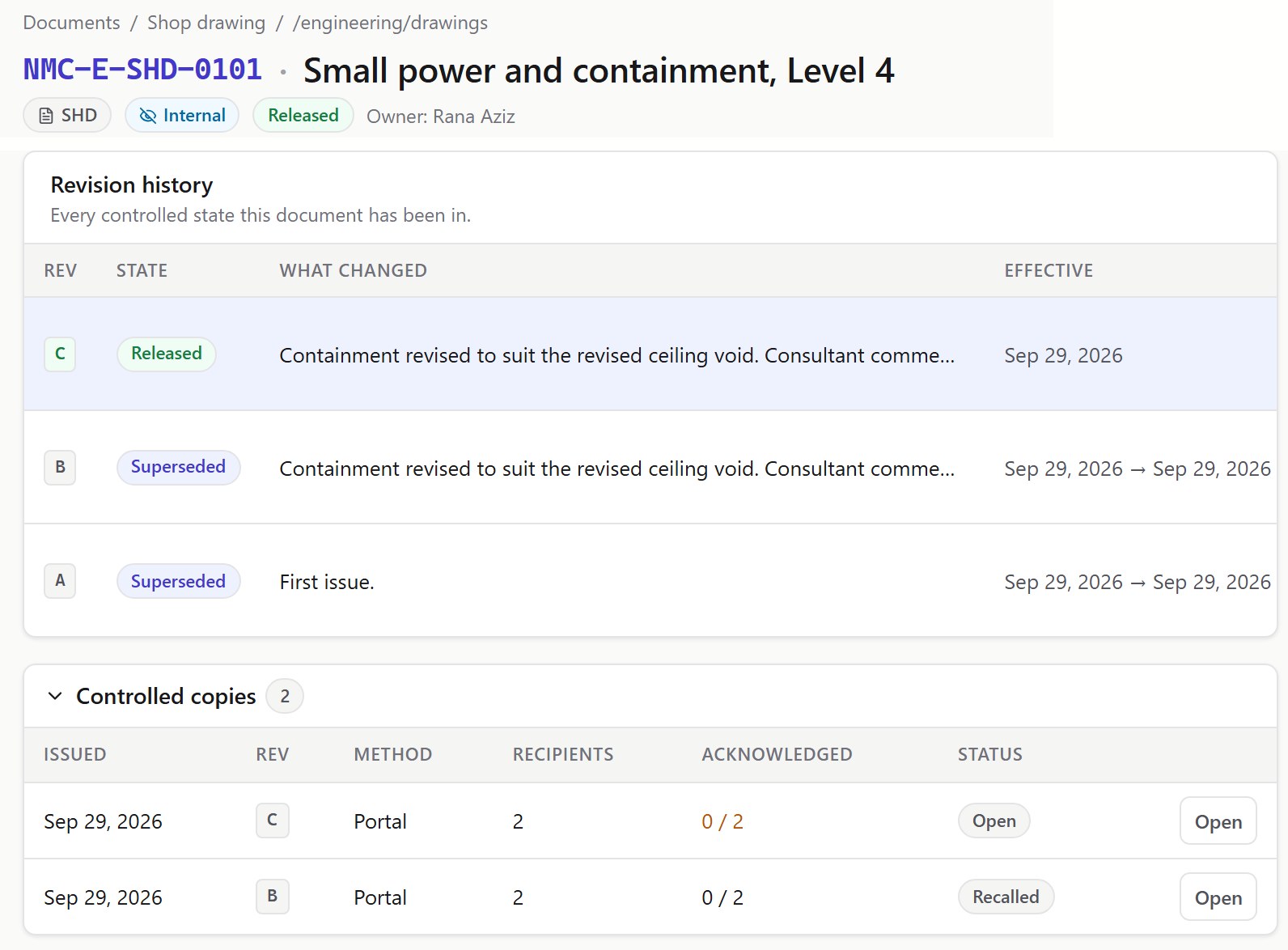Click the crossed-eye Internal visibility icon
This screenshot has width=1288, height=950.
click(x=147, y=116)
